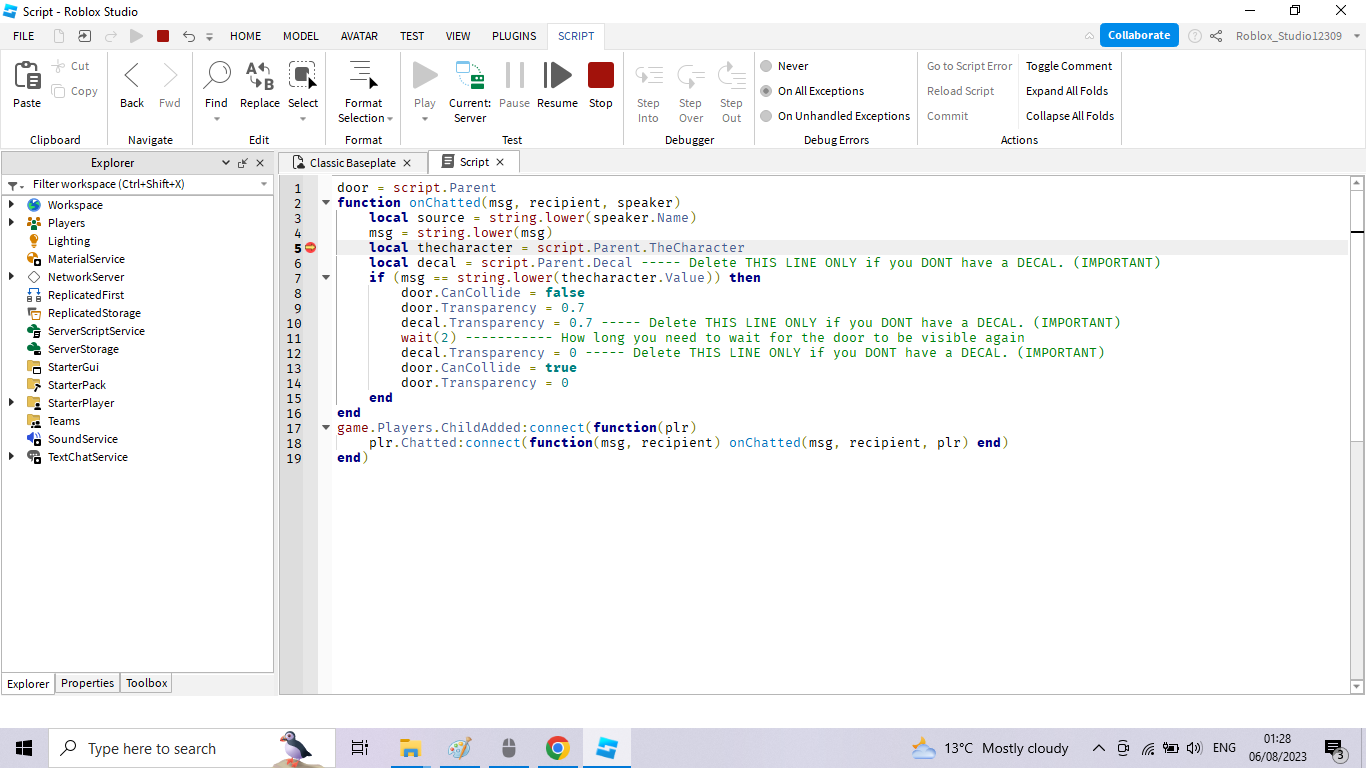Click the Collaborate button

(x=1138, y=35)
